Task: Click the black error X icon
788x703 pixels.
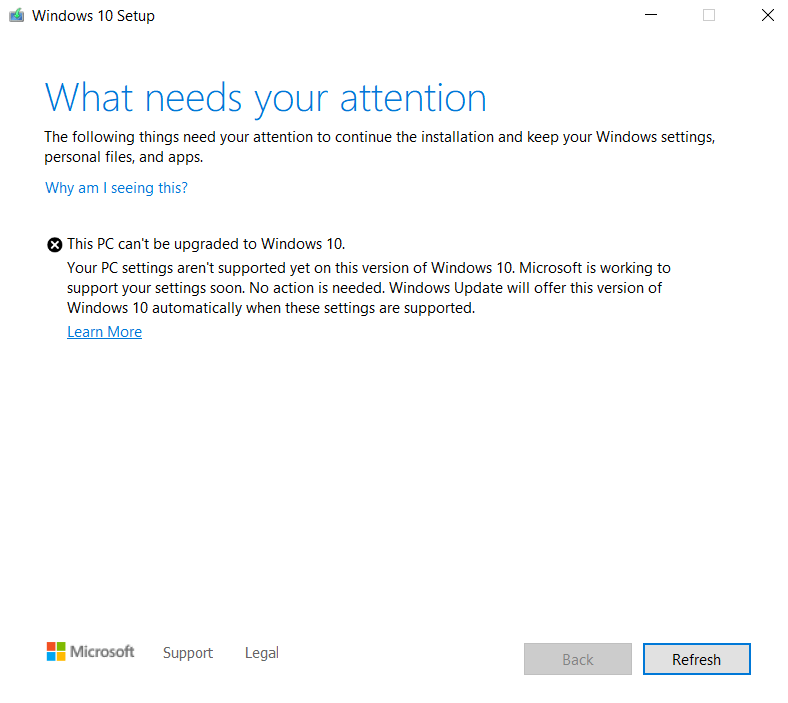Action: coord(54,245)
